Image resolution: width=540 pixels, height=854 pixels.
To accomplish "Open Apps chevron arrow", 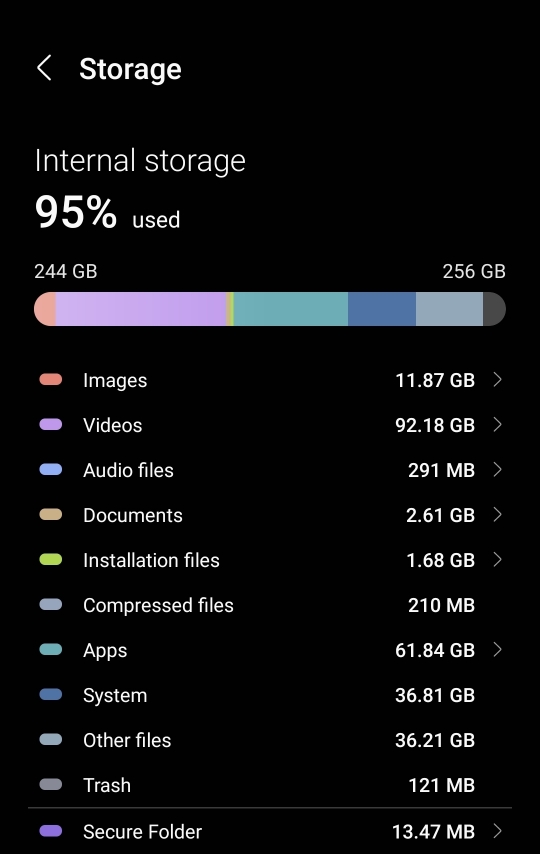I will pyautogui.click(x=497, y=649).
